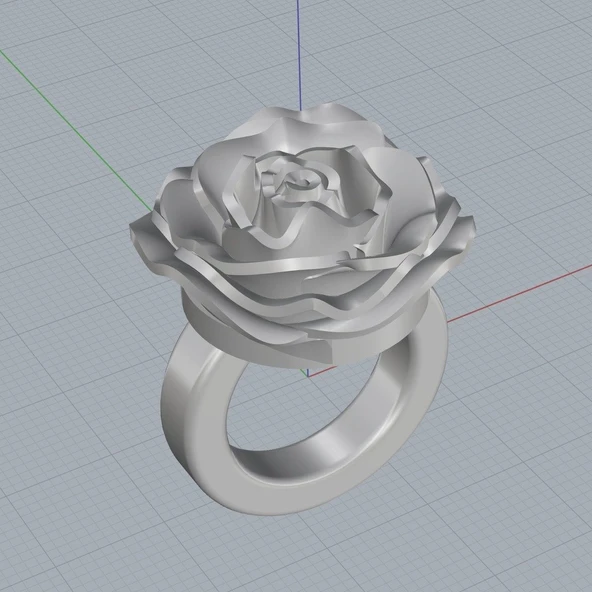
Task: Pick the red X axis line
Action: point(521,293)
